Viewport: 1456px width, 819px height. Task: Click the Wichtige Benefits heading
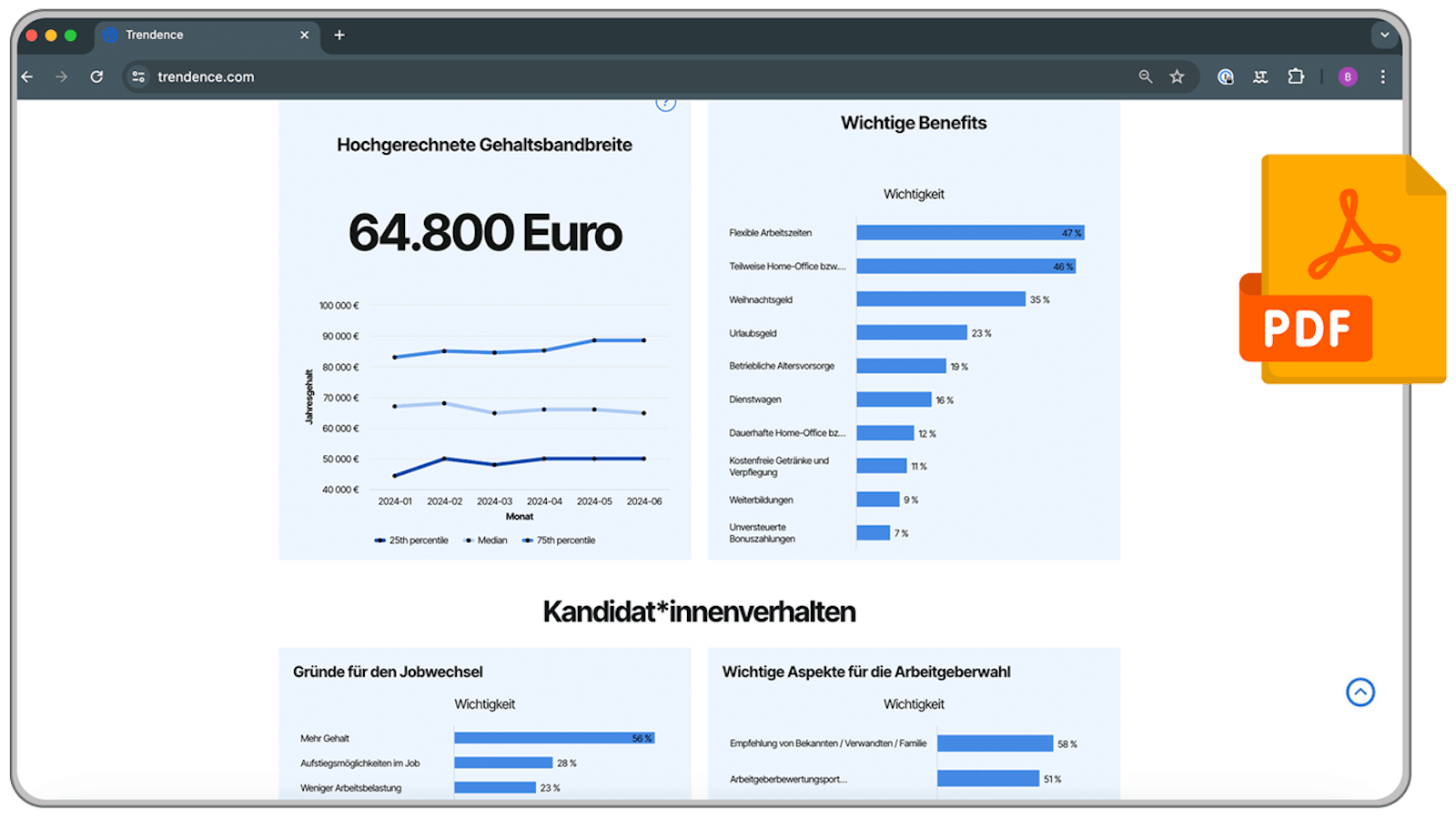point(914,123)
